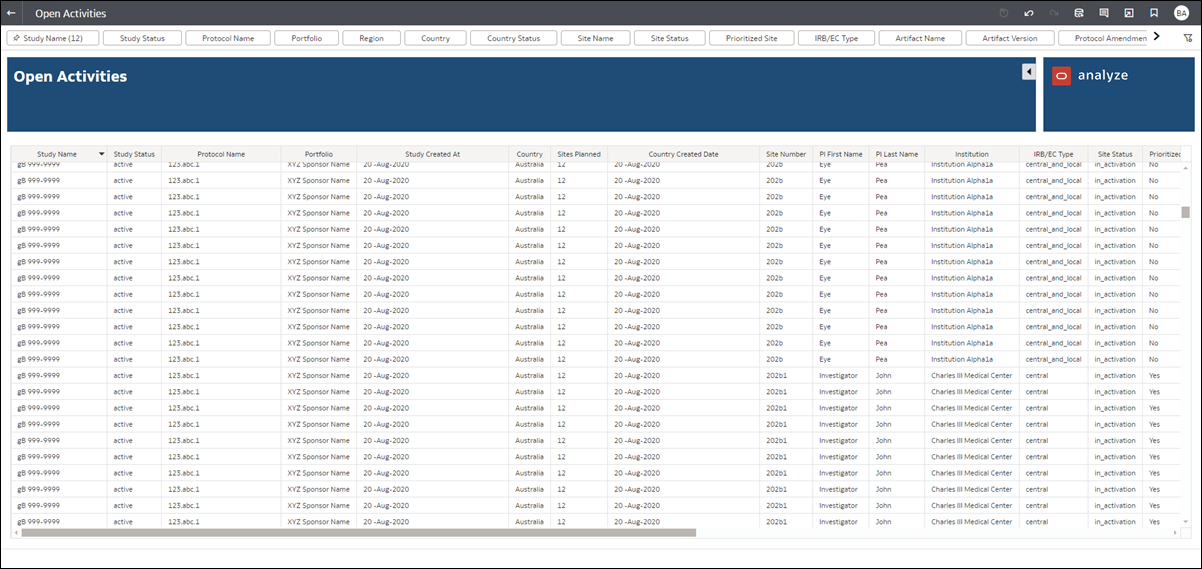Open the IRB/EC Type filter
Image resolution: width=1202 pixels, height=569 pixels.
click(836, 38)
